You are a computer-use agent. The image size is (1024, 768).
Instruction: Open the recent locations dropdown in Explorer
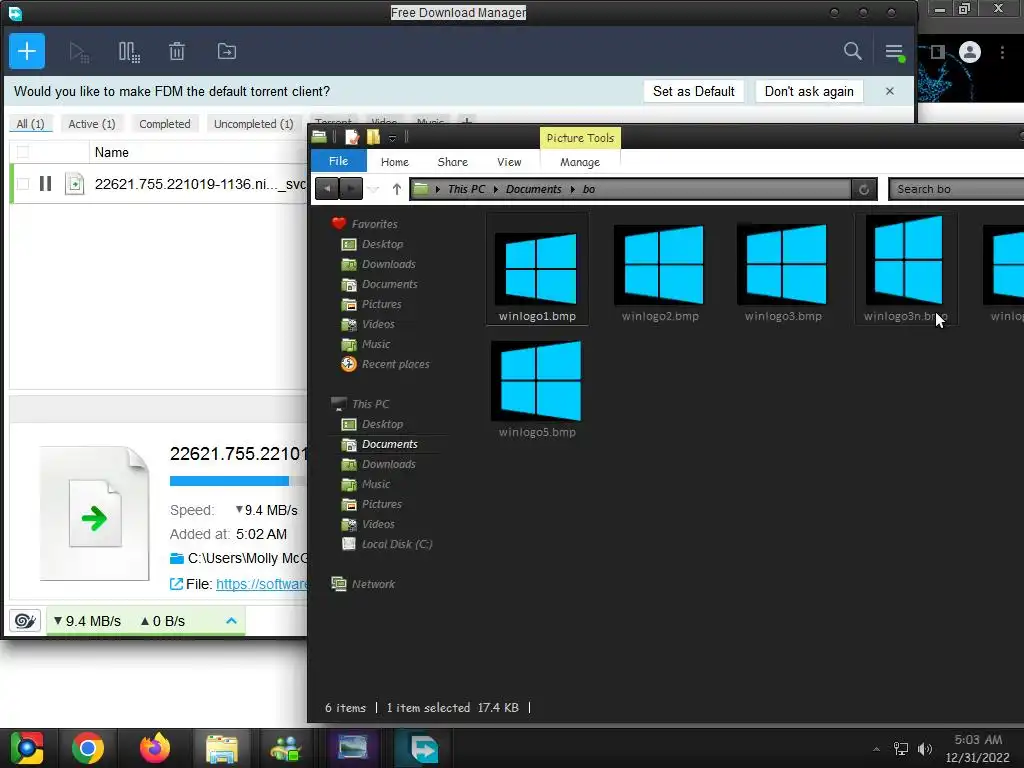coord(374,189)
